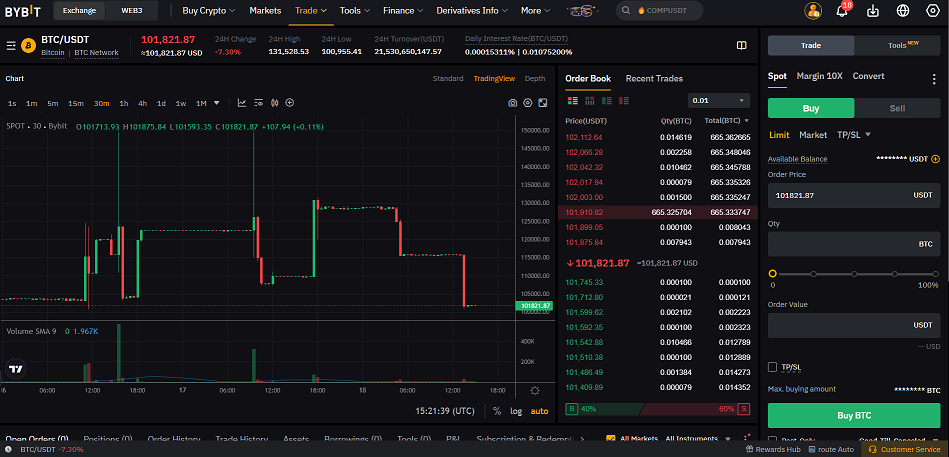949x457 pixels.
Task: Open the Rewards Hub link
Action: pyautogui.click(x=773, y=449)
